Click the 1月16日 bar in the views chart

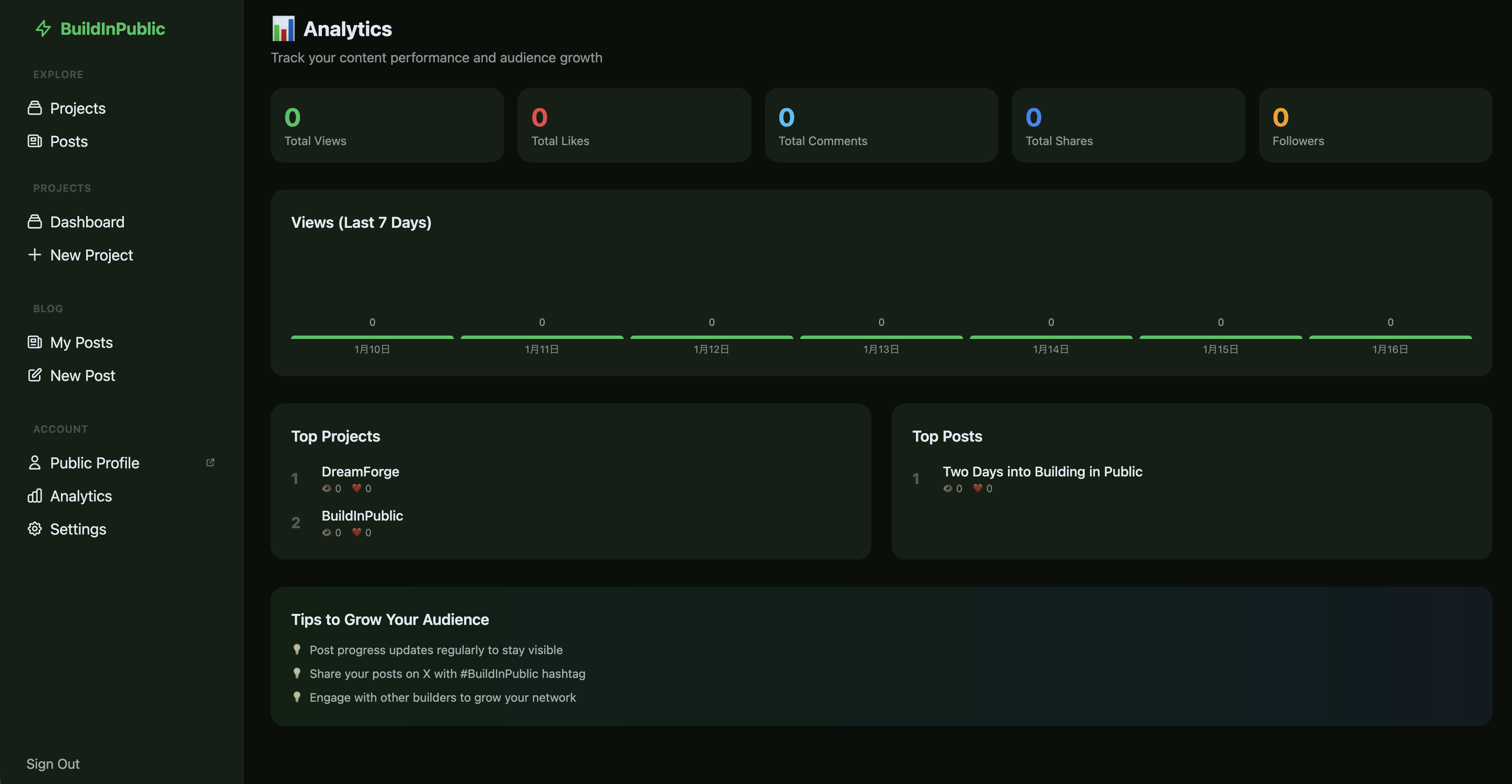[1390, 337]
